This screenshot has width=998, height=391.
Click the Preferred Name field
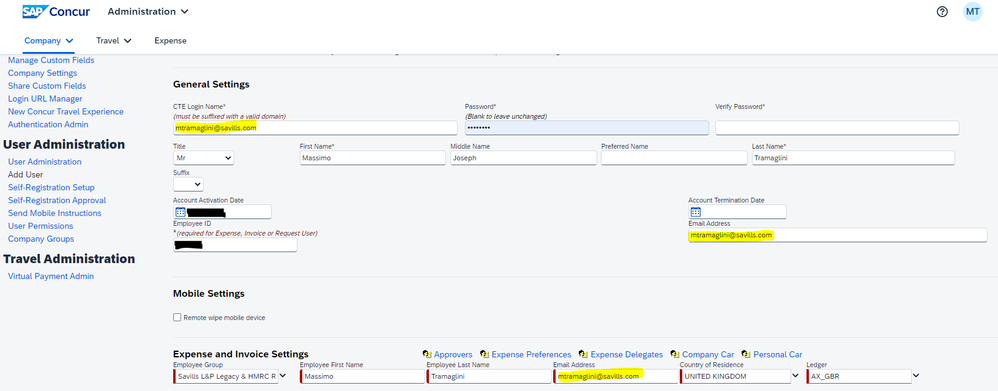coord(674,157)
